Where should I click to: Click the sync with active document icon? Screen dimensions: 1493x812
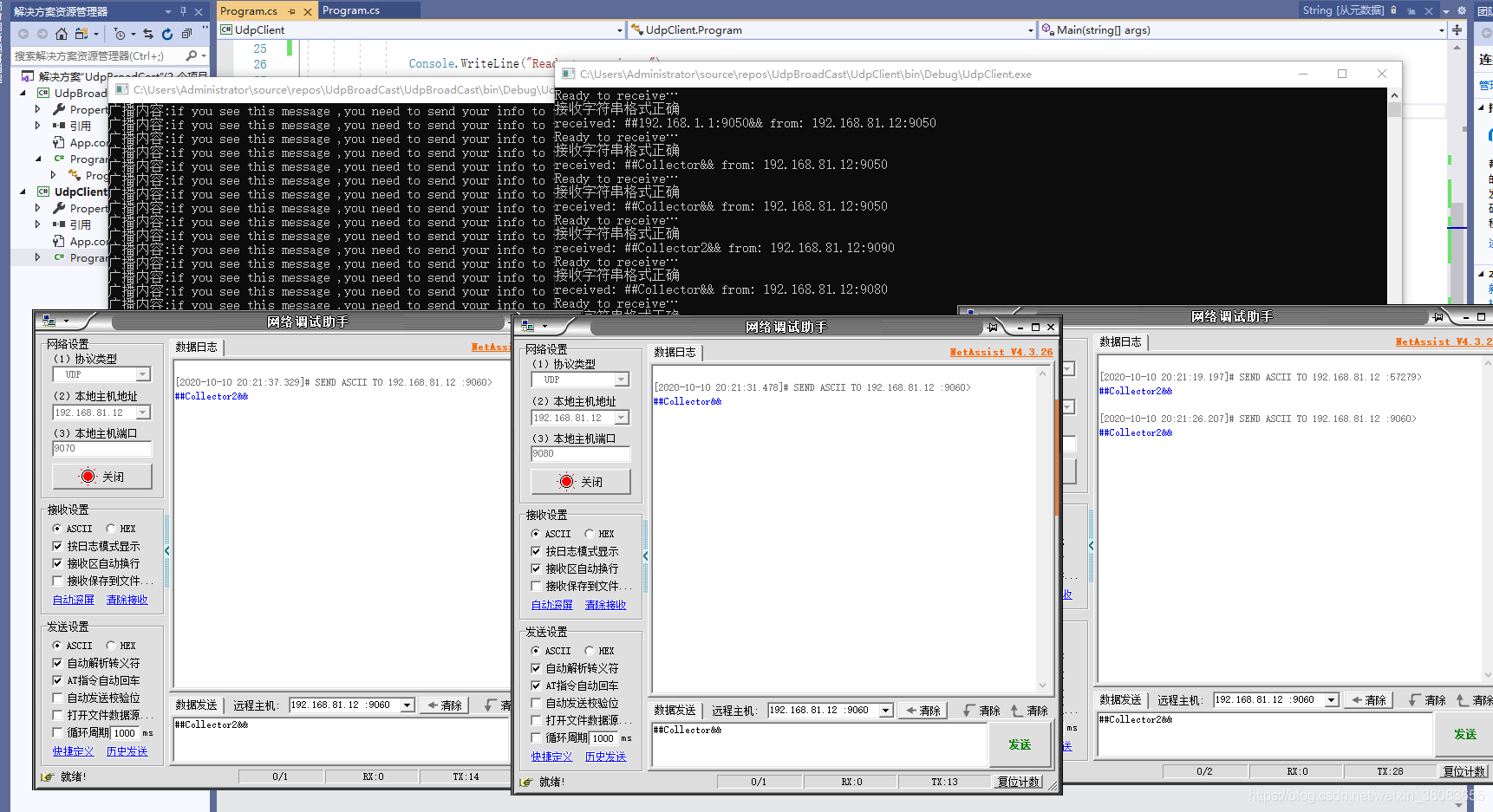tap(148, 34)
